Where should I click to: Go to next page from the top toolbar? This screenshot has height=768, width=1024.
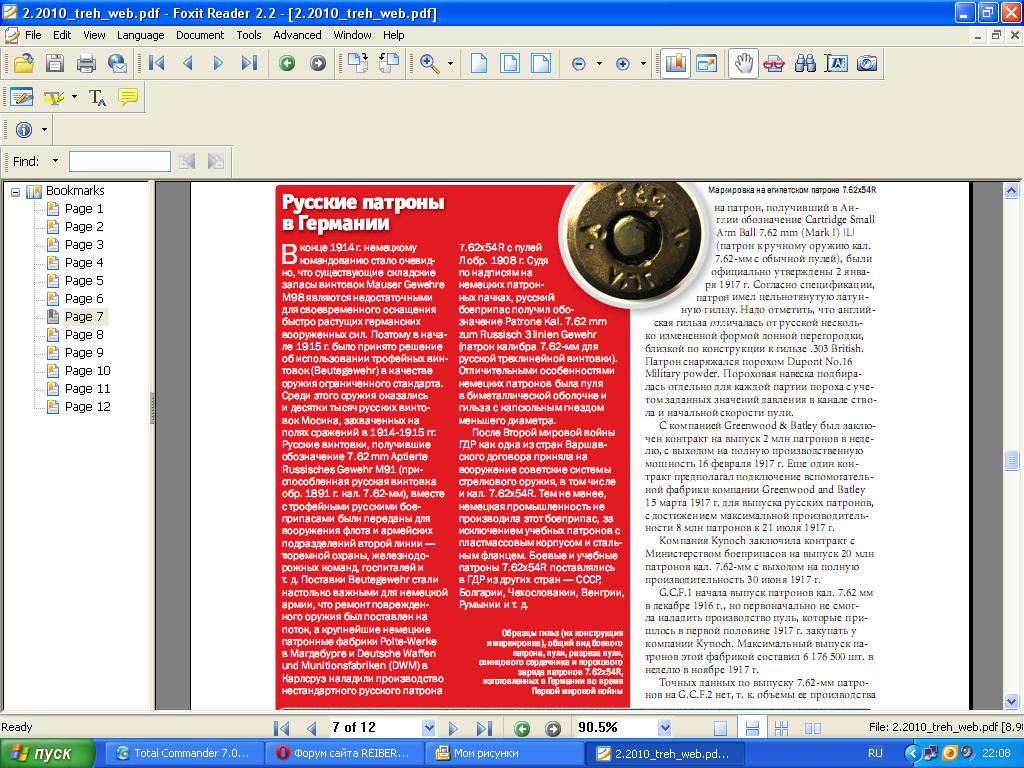click(218, 63)
